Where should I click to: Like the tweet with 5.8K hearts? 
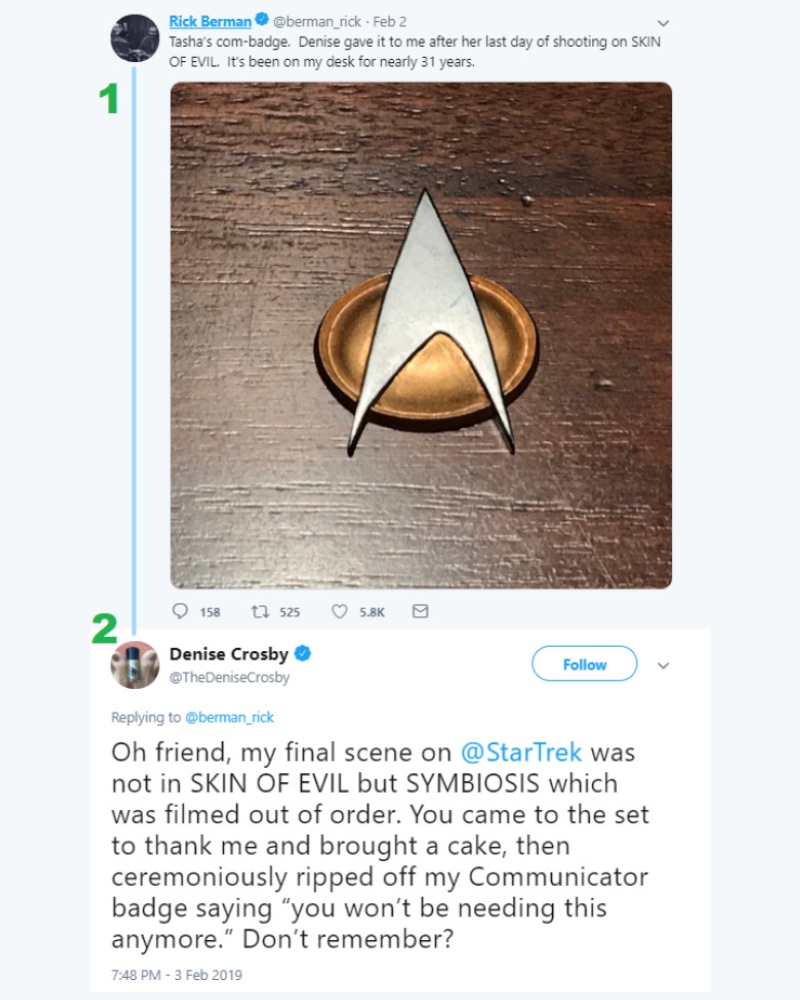point(339,612)
